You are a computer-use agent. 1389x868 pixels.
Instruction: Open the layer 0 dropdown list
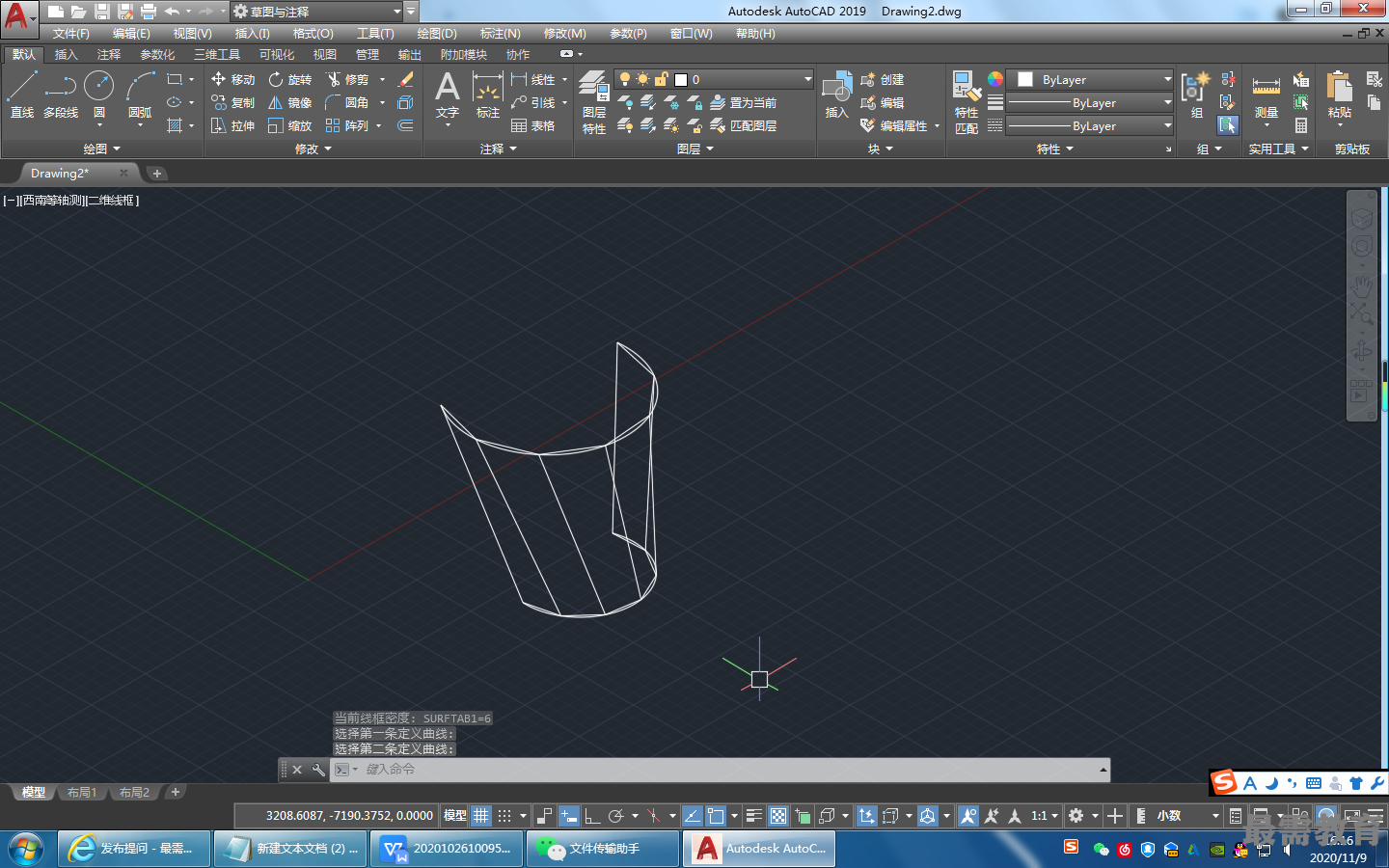coord(808,79)
